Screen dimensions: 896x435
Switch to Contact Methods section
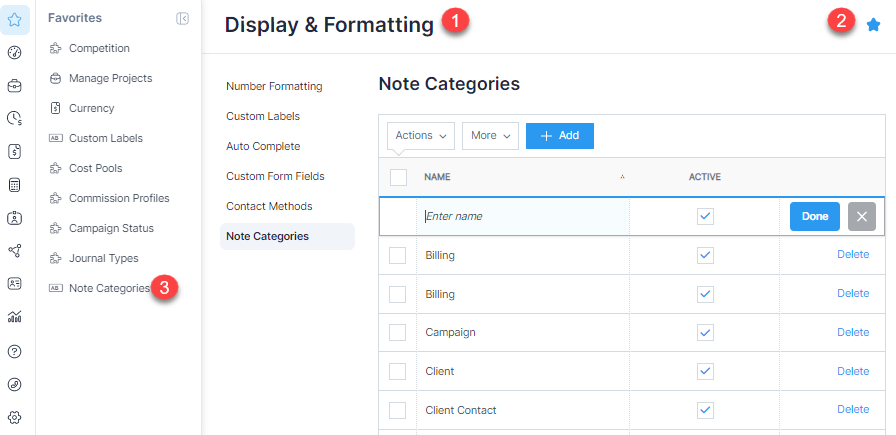[x=269, y=206]
